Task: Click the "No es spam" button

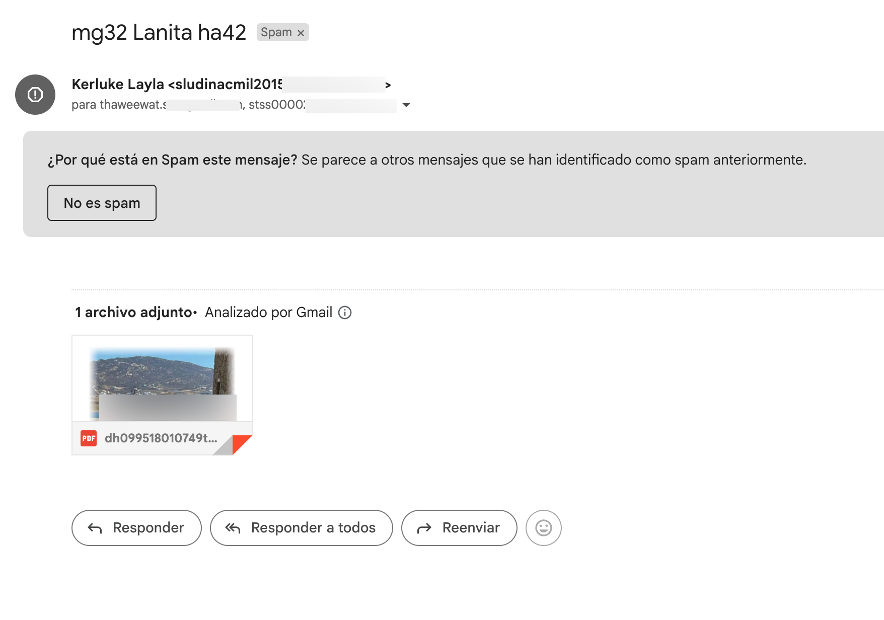Action: click(102, 203)
